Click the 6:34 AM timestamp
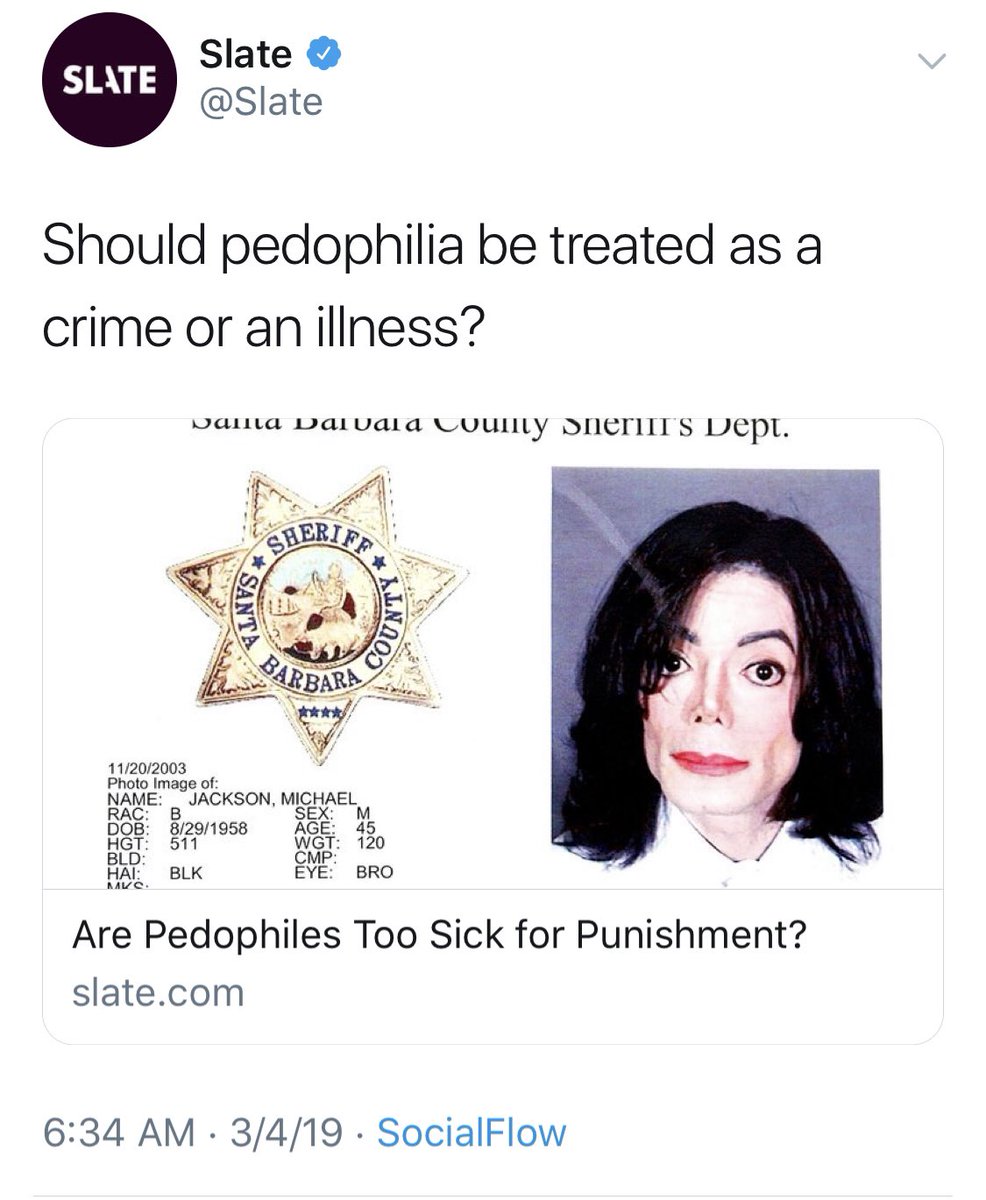Screen dimensions: 986x1200 120,1133
